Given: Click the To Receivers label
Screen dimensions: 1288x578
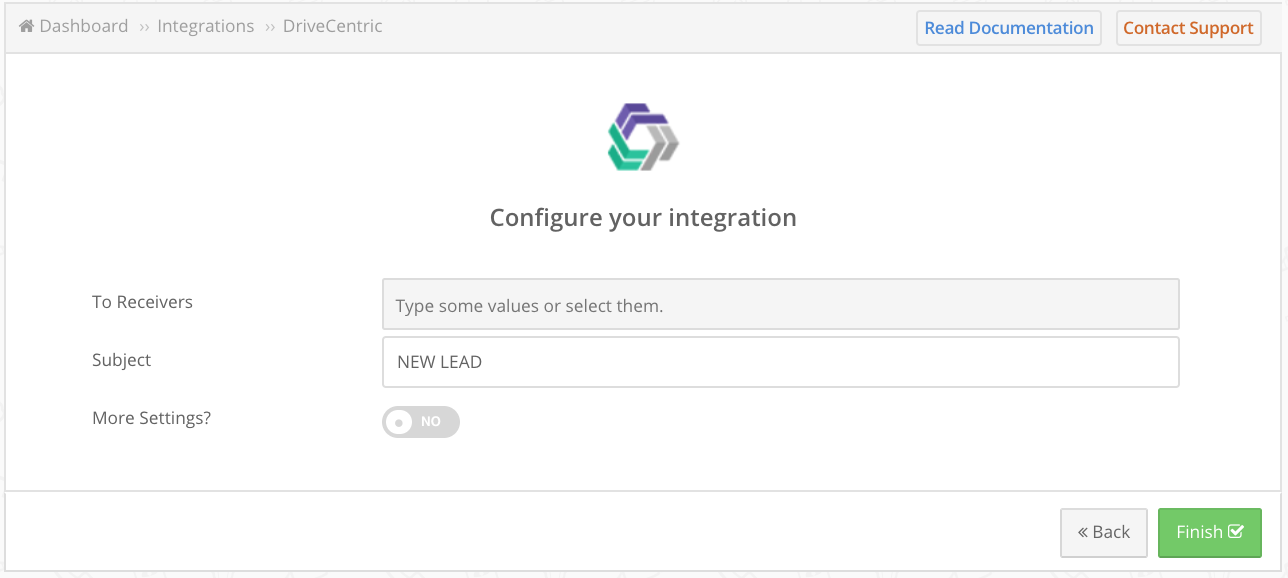Looking at the screenshot, I should tap(142, 302).
